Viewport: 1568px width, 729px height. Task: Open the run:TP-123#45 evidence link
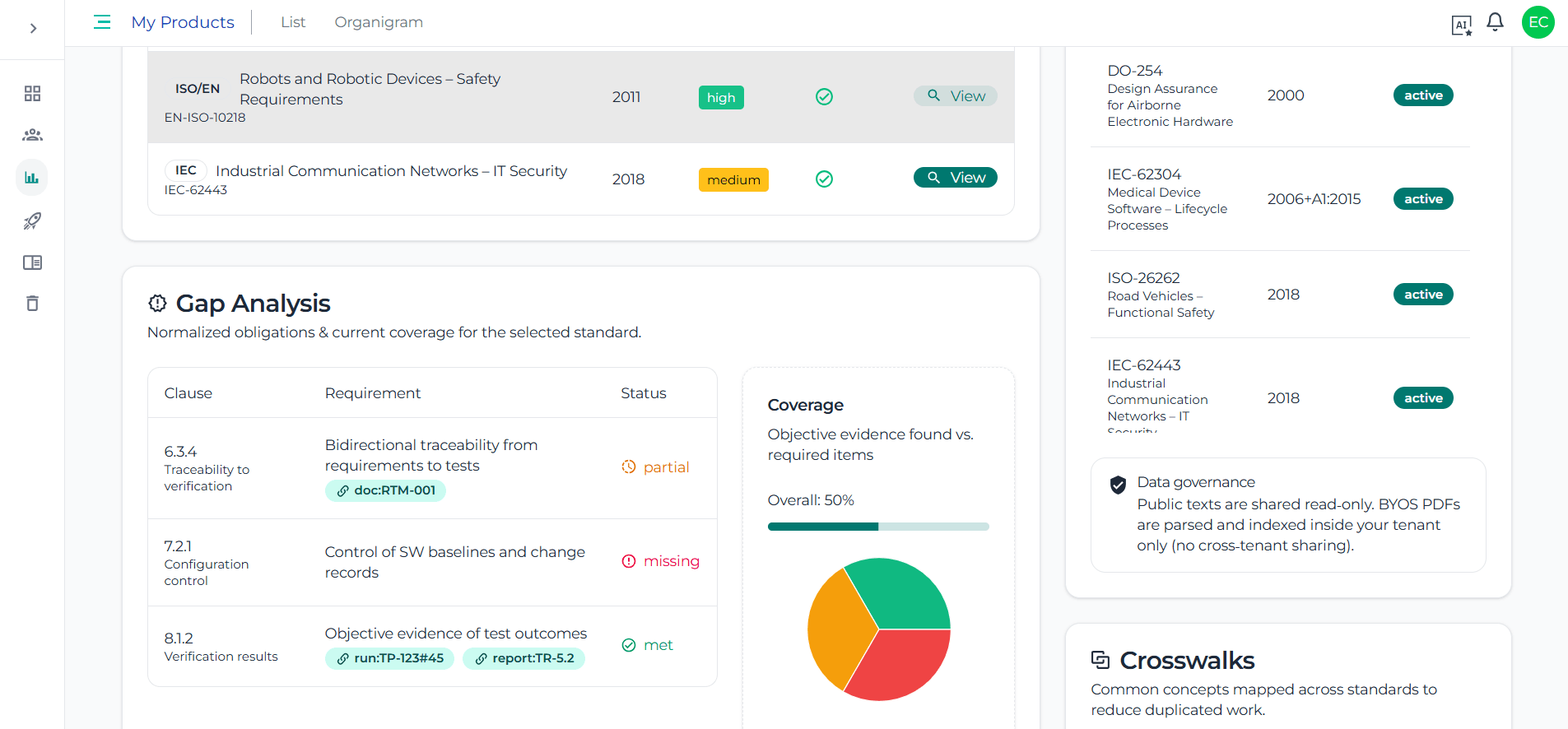(x=389, y=658)
